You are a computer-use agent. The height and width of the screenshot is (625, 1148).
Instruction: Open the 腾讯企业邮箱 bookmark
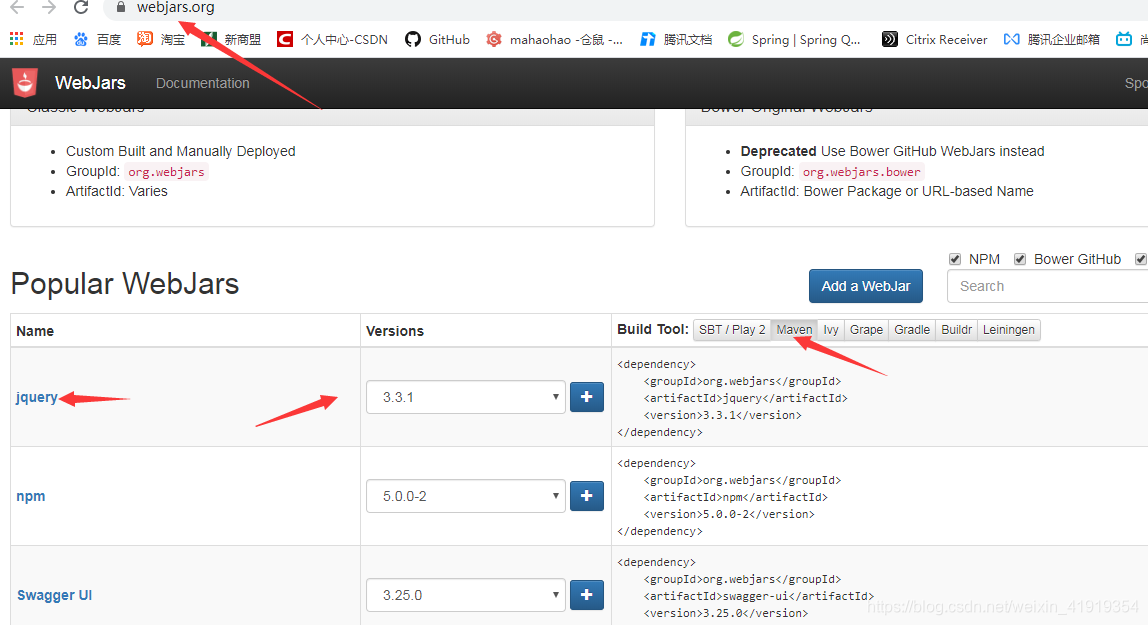point(1051,39)
